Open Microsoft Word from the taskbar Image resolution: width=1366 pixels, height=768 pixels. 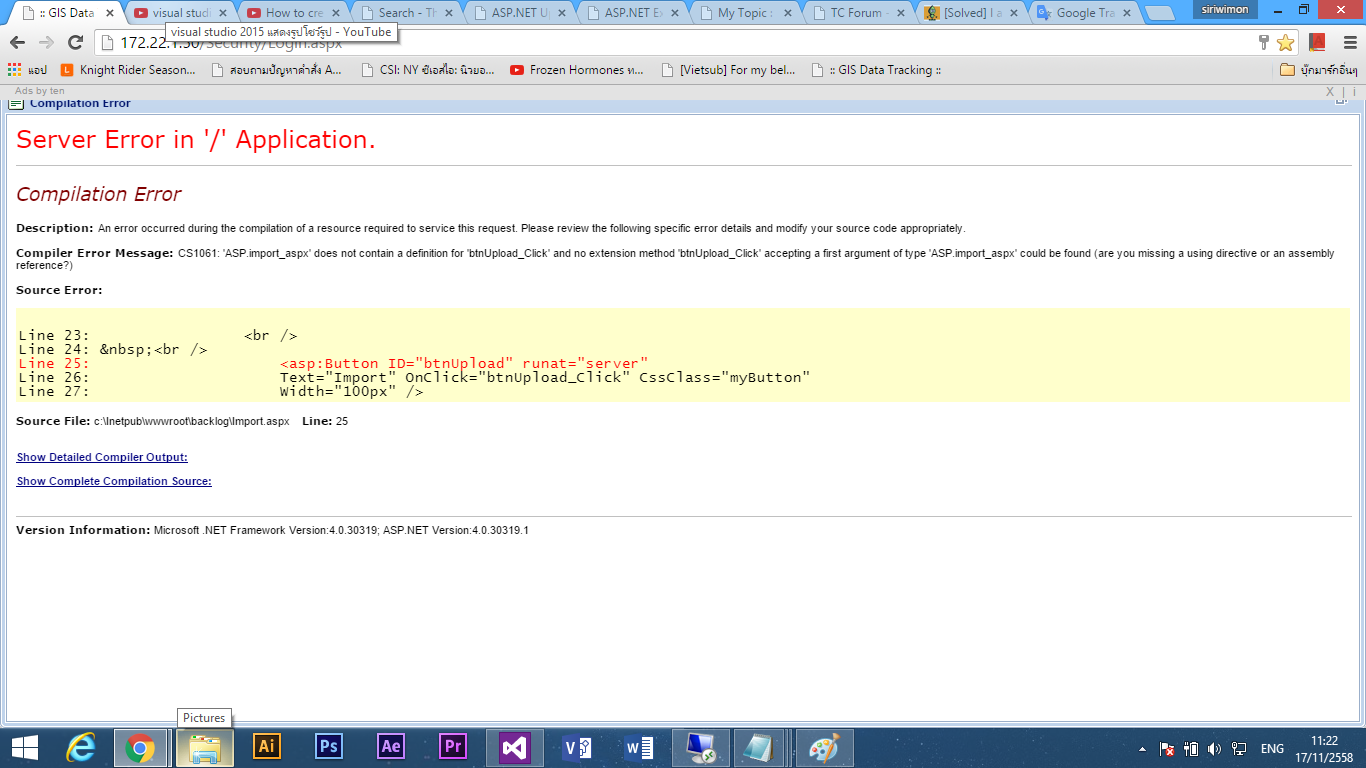(x=639, y=747)
